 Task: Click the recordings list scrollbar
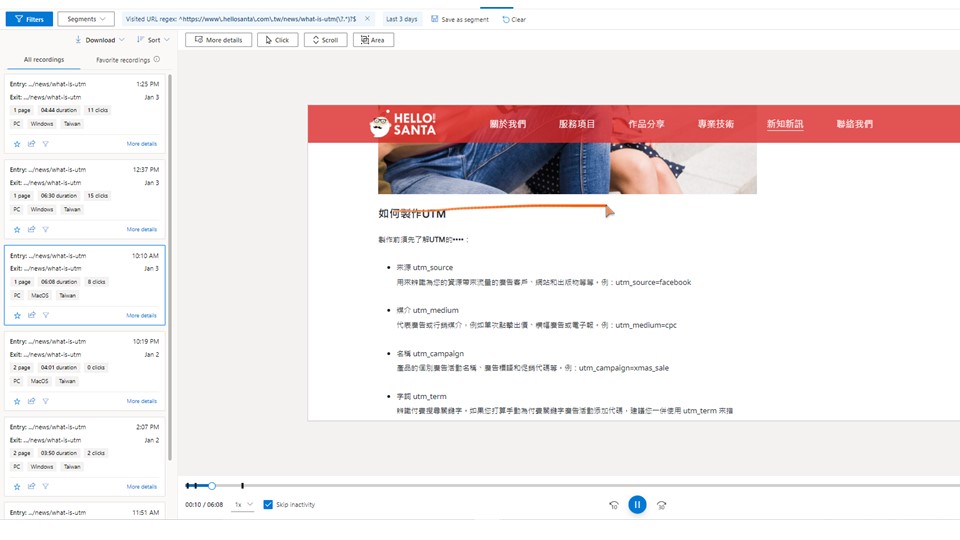pyautogui.click(x=170, y=266)
